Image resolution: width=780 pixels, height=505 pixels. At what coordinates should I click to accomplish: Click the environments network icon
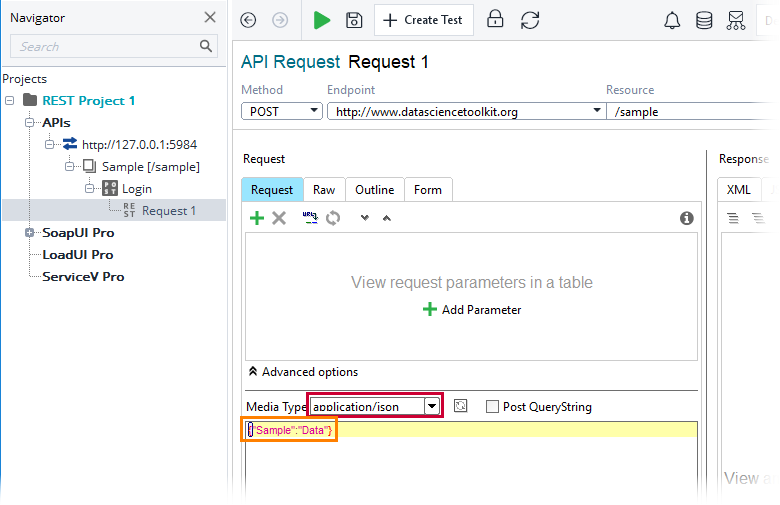736,20
